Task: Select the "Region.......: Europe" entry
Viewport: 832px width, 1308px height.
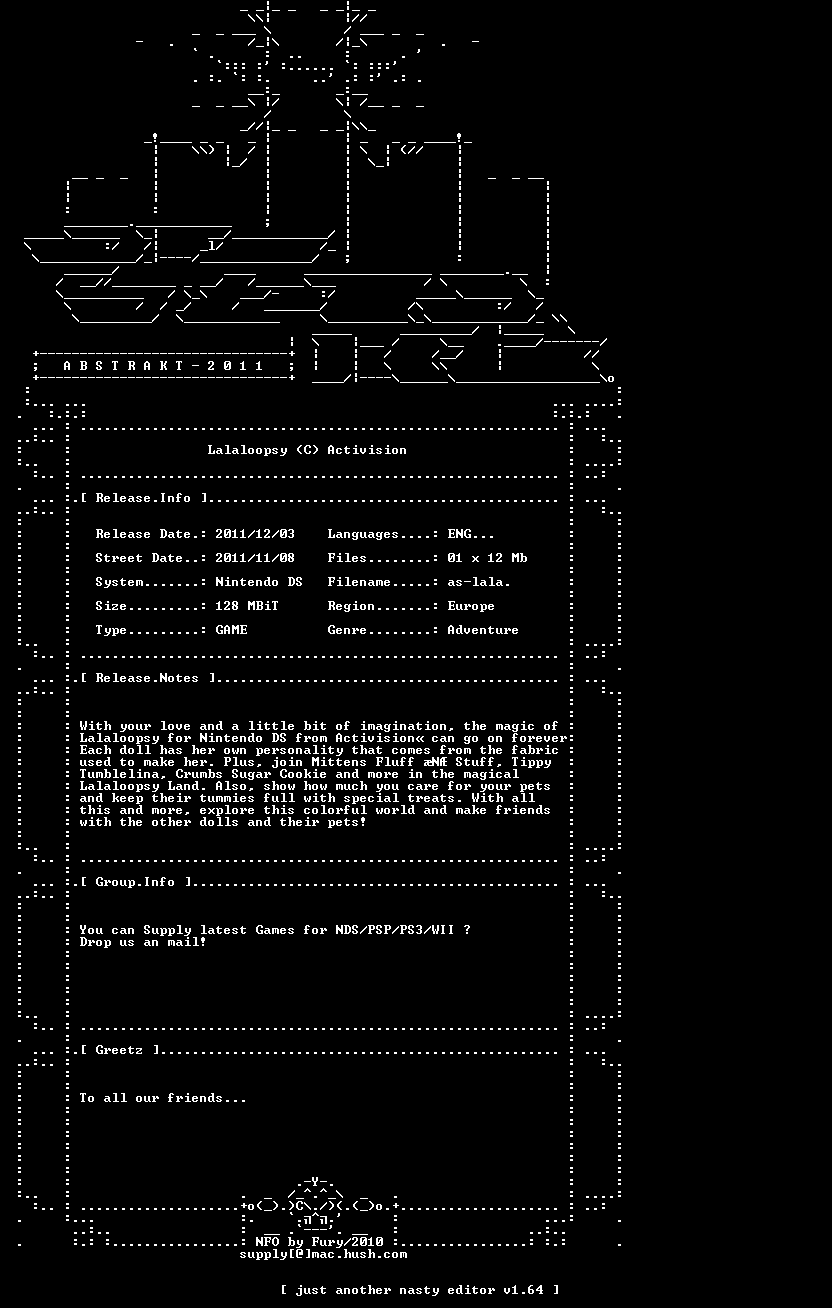Action: coord(411,606)
